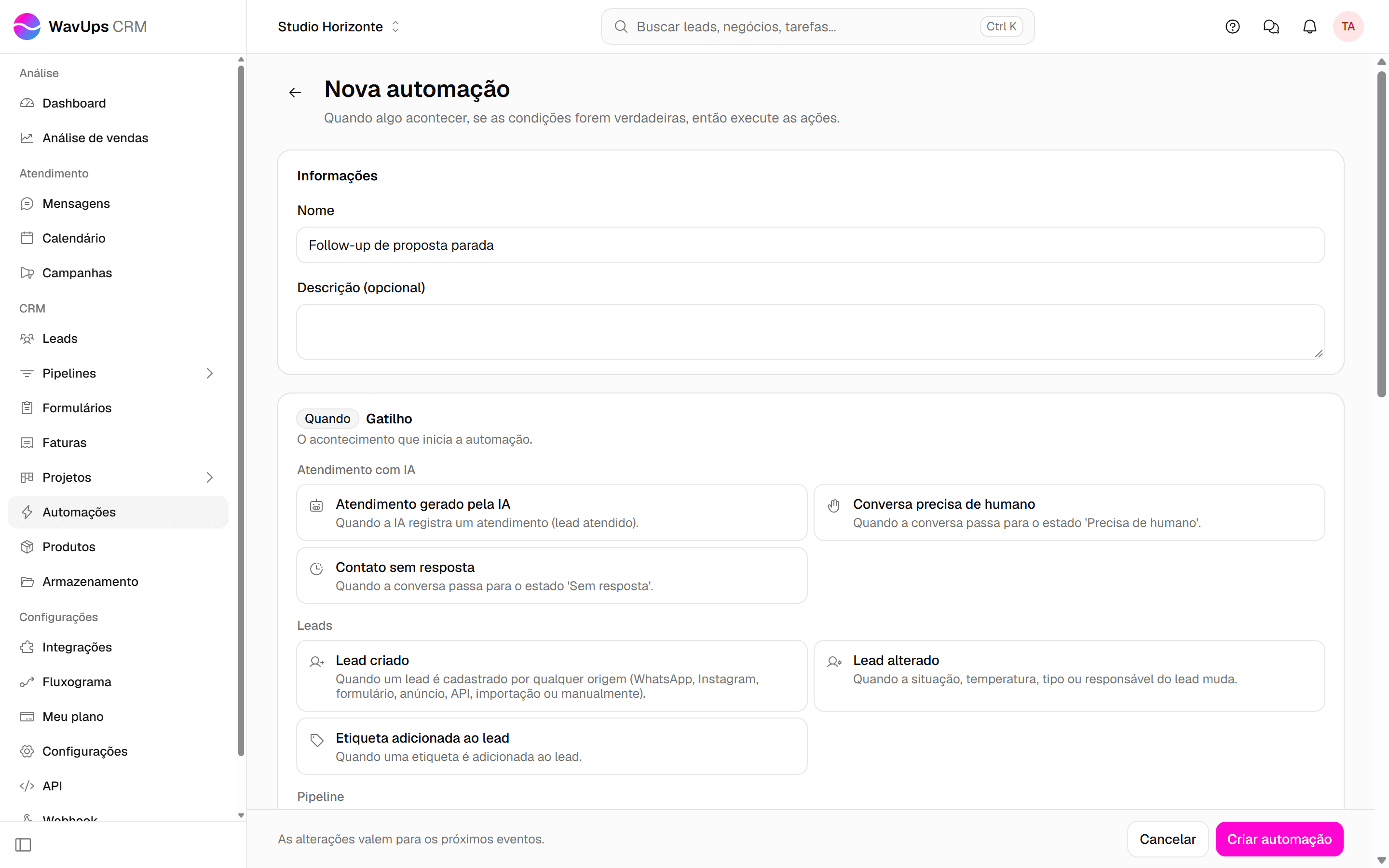Click the main page vertical scrollbar
Screen dimensions: 1389x868
(x=1382, y=234)
